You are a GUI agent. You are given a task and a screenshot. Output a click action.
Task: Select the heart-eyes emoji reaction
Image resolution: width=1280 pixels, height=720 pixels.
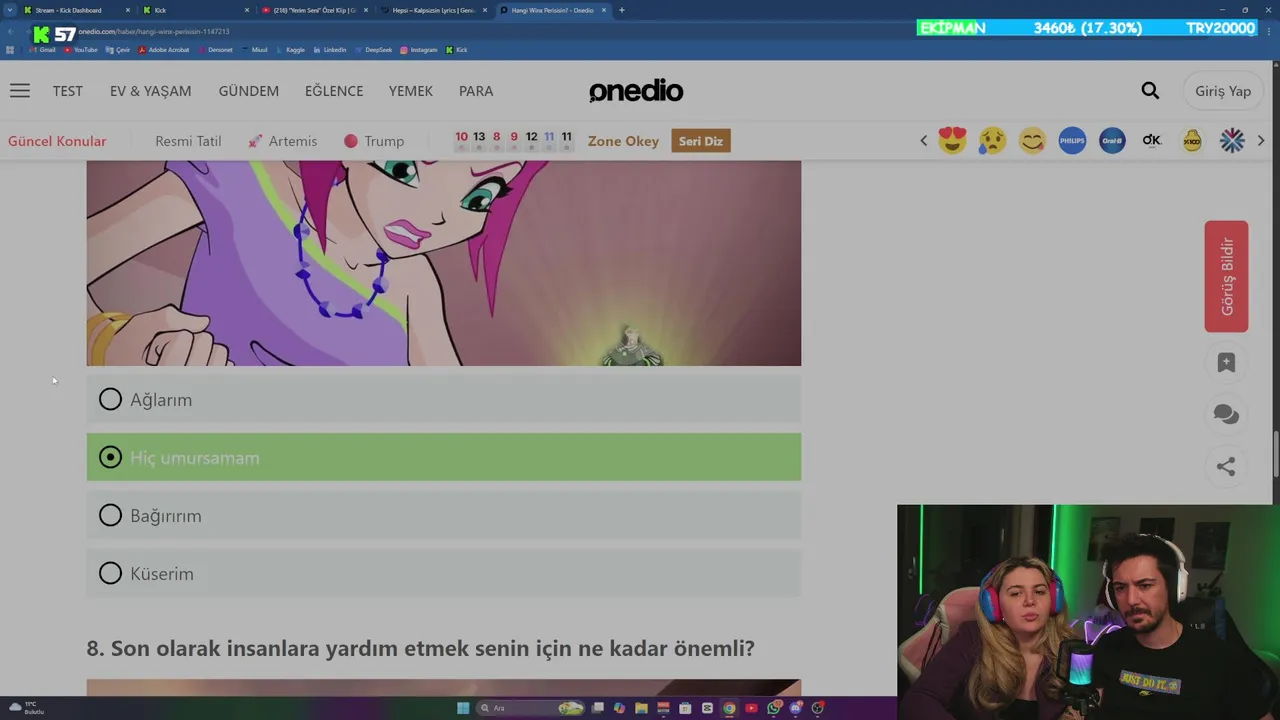coord(952,141)
